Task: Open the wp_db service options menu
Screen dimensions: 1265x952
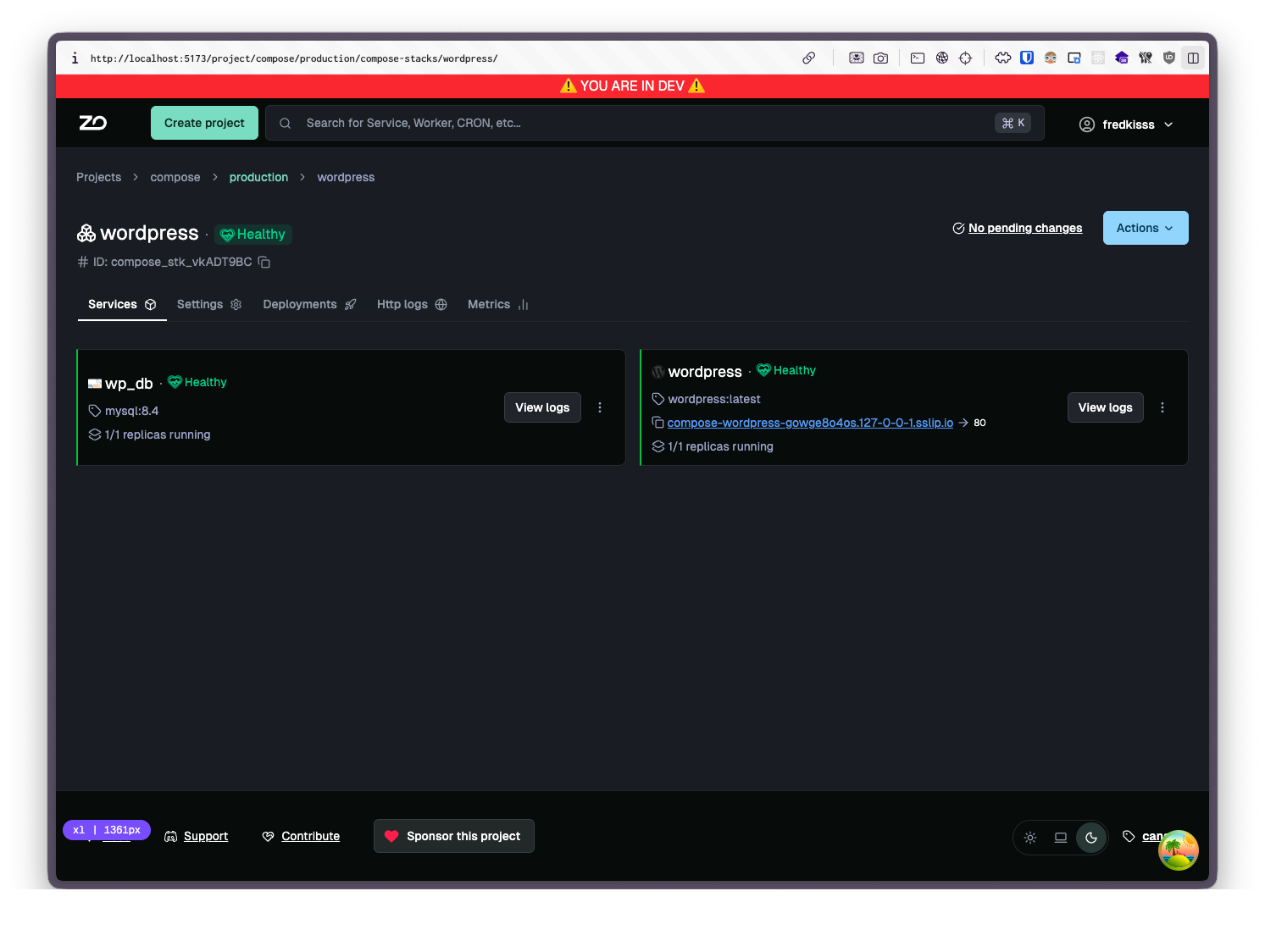Action: pos(600,407)
